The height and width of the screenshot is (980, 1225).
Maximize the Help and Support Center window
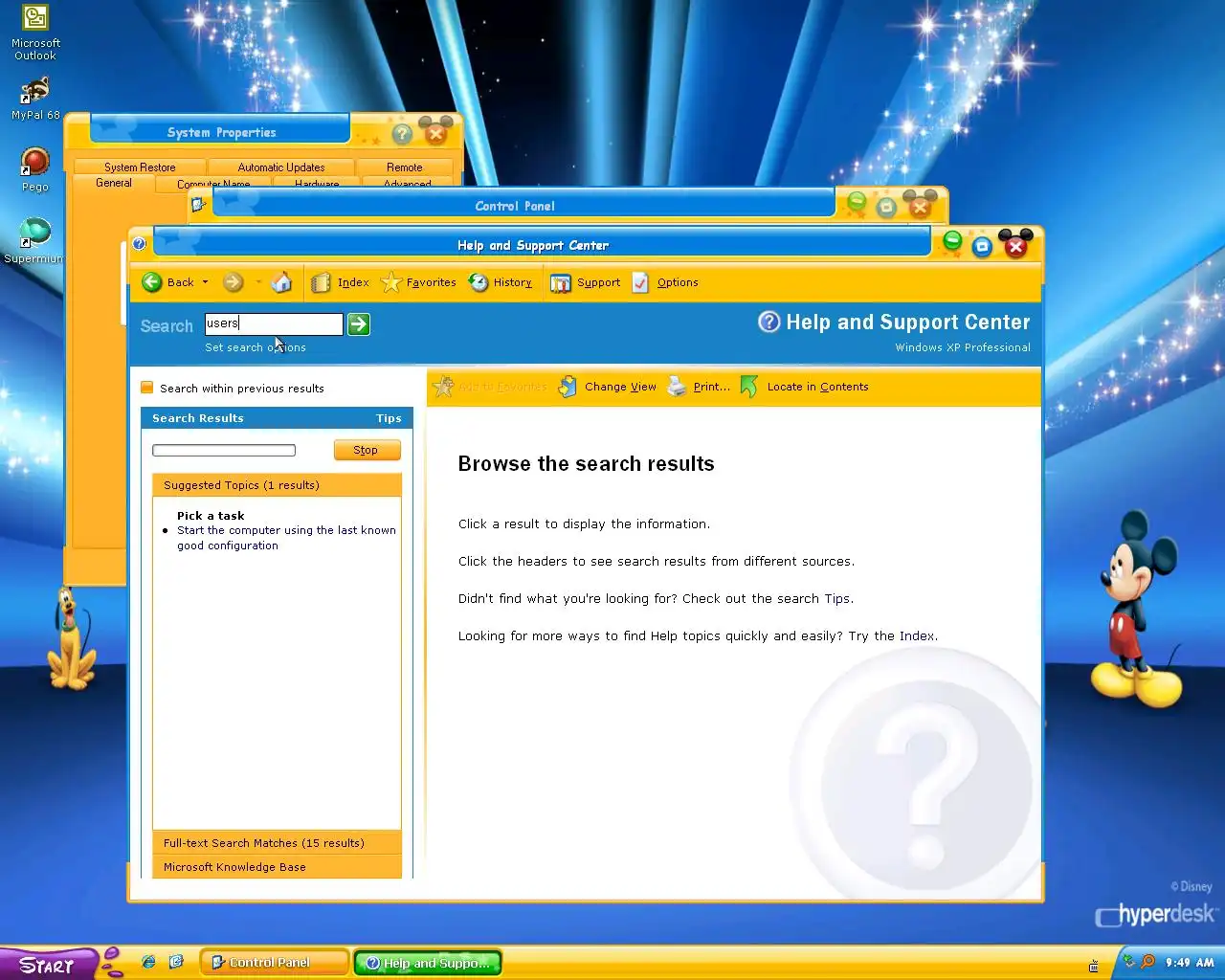point(982,247)
